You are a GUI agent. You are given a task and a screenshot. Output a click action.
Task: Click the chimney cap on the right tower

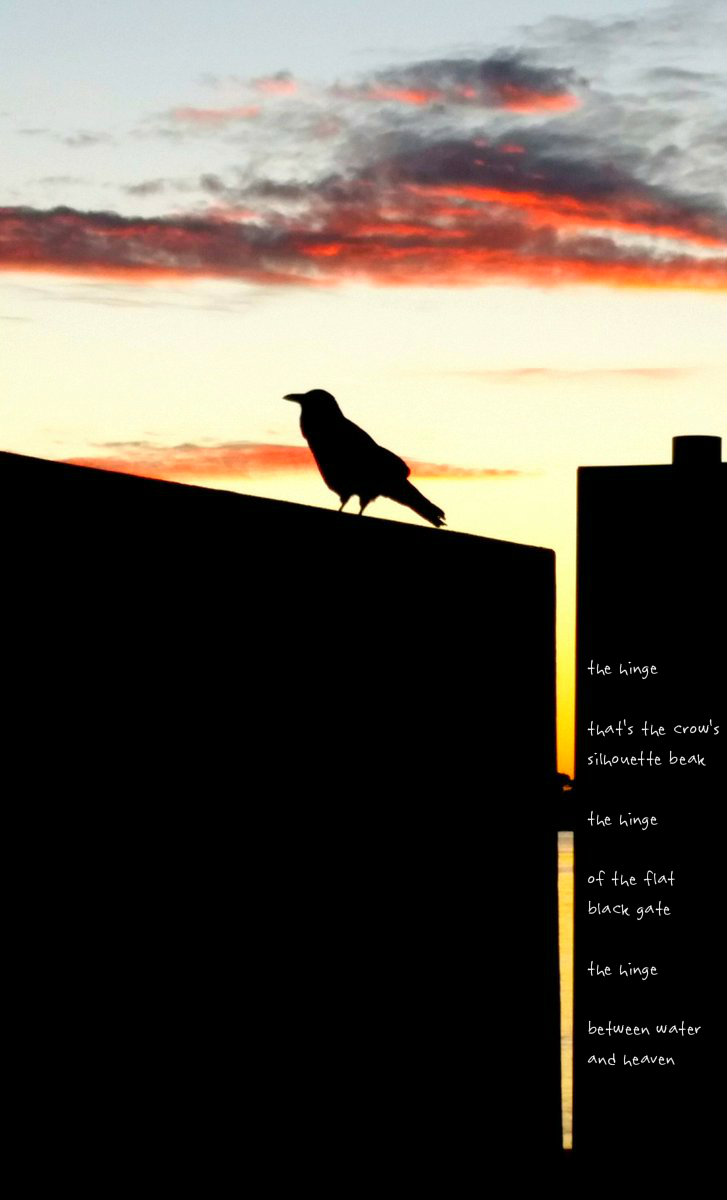(x=696, y=449)
